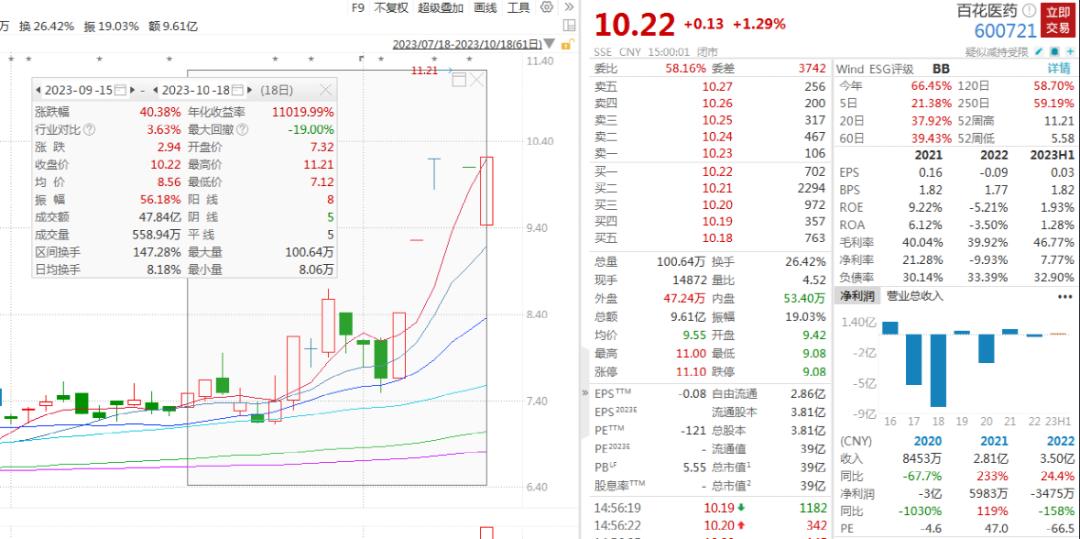
Task: Click the help icon next to 行业对比
Action: [x=90, y=129]
